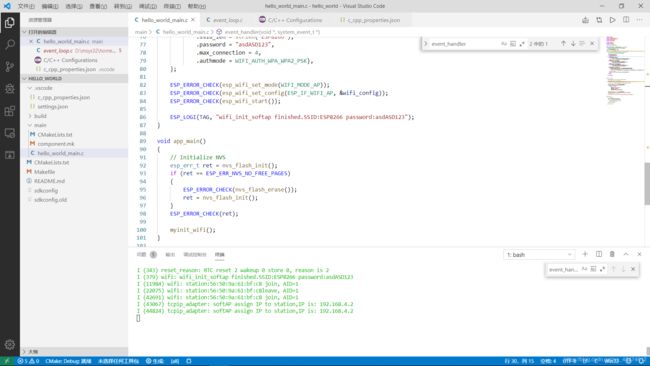Toggle Match Whole Word in editor find widget

click(x=513, y=44)
